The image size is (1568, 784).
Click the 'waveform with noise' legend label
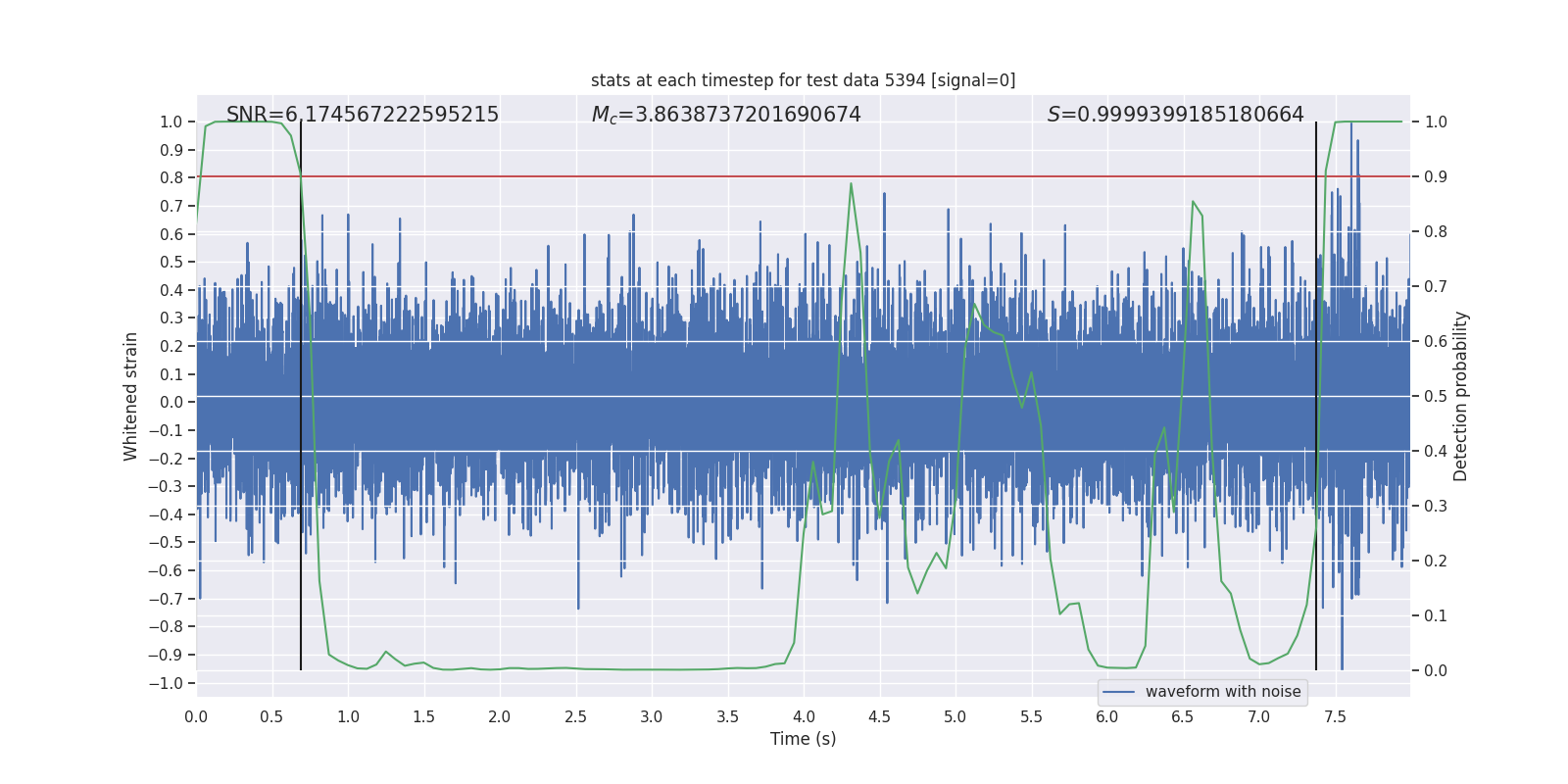(1223, 692)
